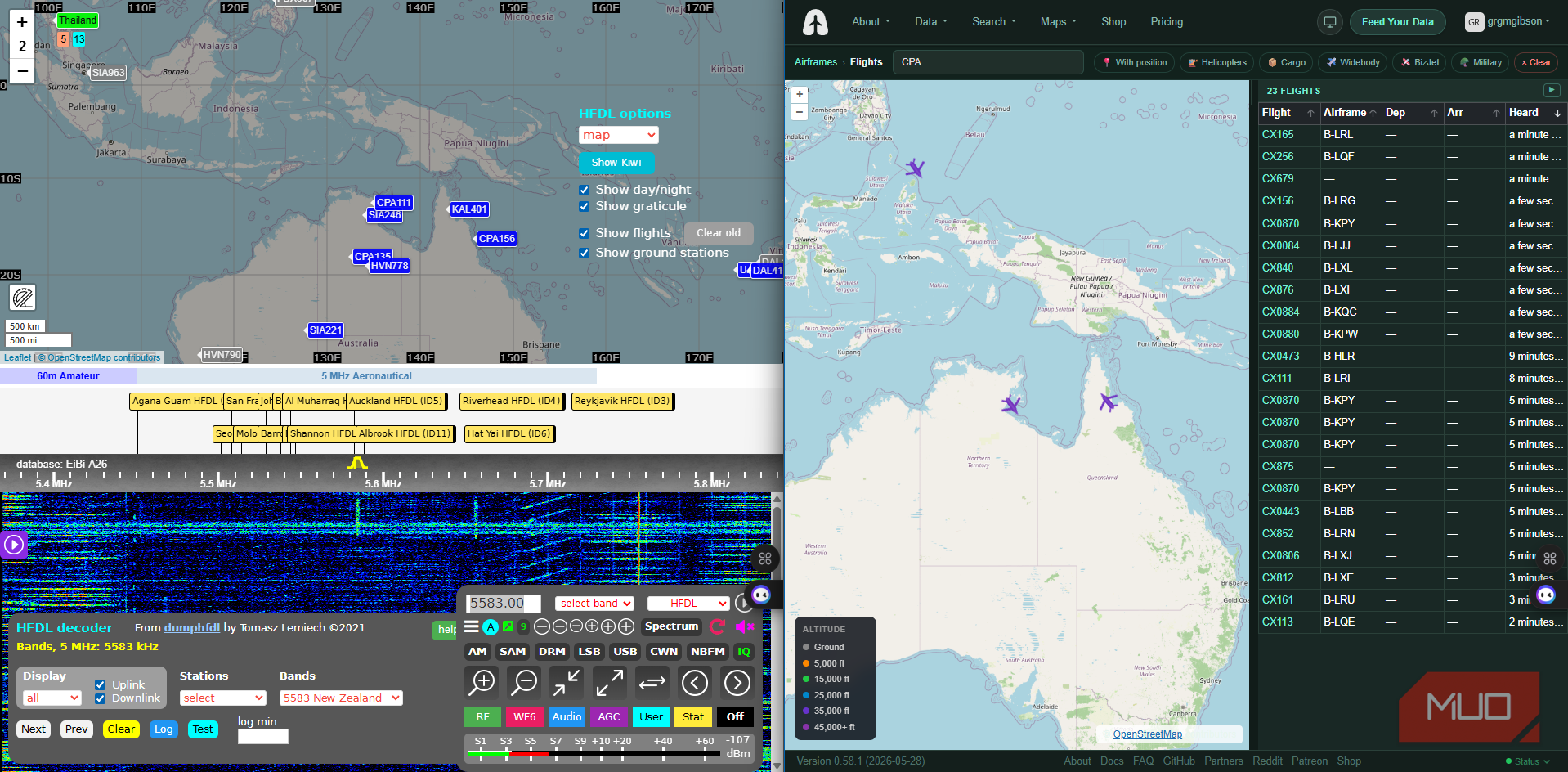Toggle Show ground stations checkbox
This screenshot has height=772, width=1568.
pos(584,253)
